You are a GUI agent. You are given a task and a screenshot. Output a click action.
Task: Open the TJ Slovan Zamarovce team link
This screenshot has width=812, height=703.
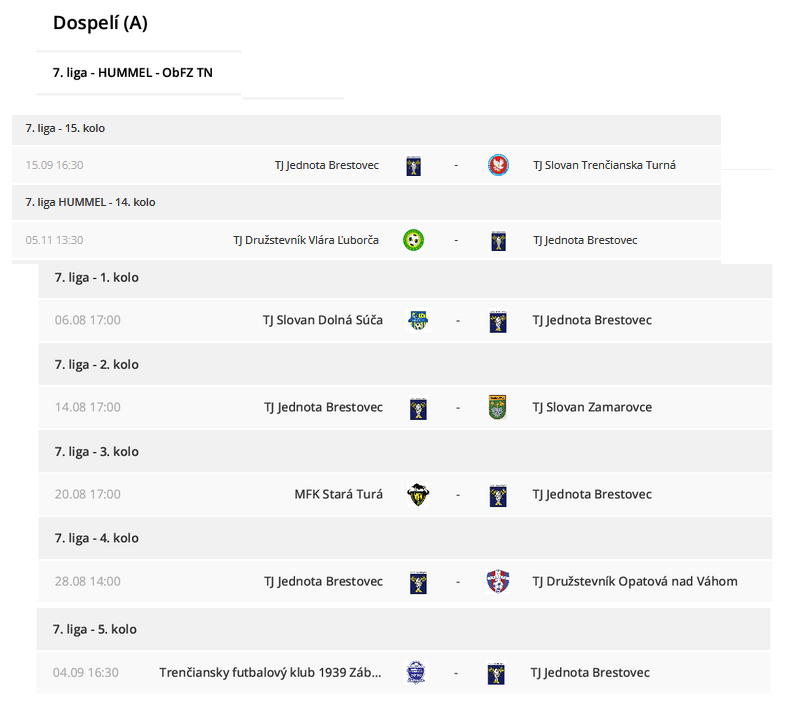click(x=592, y=407)
